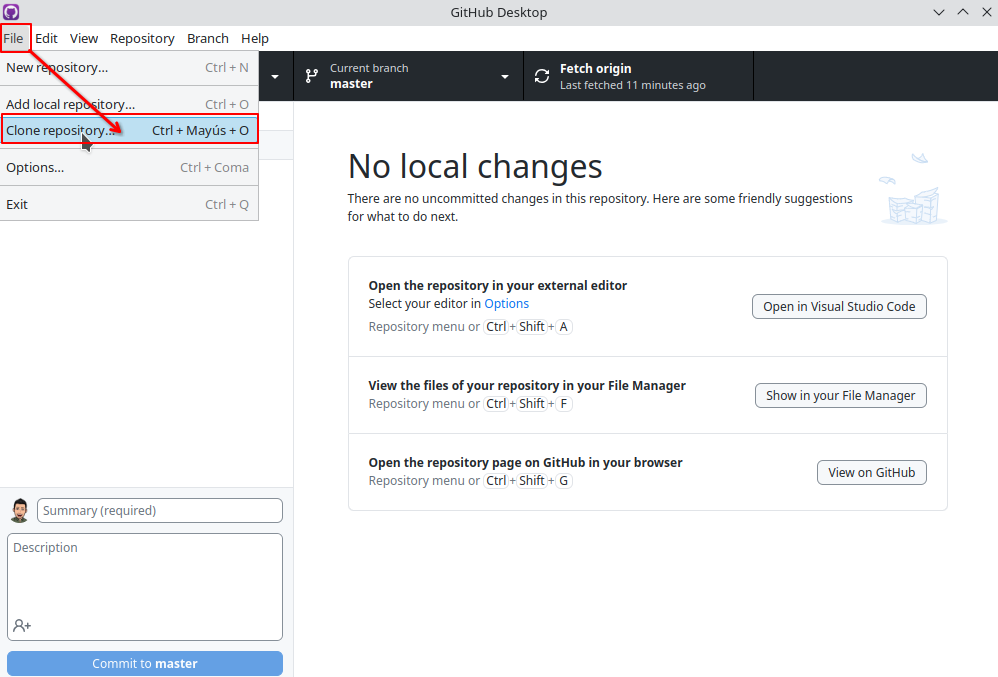Open the changes panel dropdown arrow

[274, 75]
